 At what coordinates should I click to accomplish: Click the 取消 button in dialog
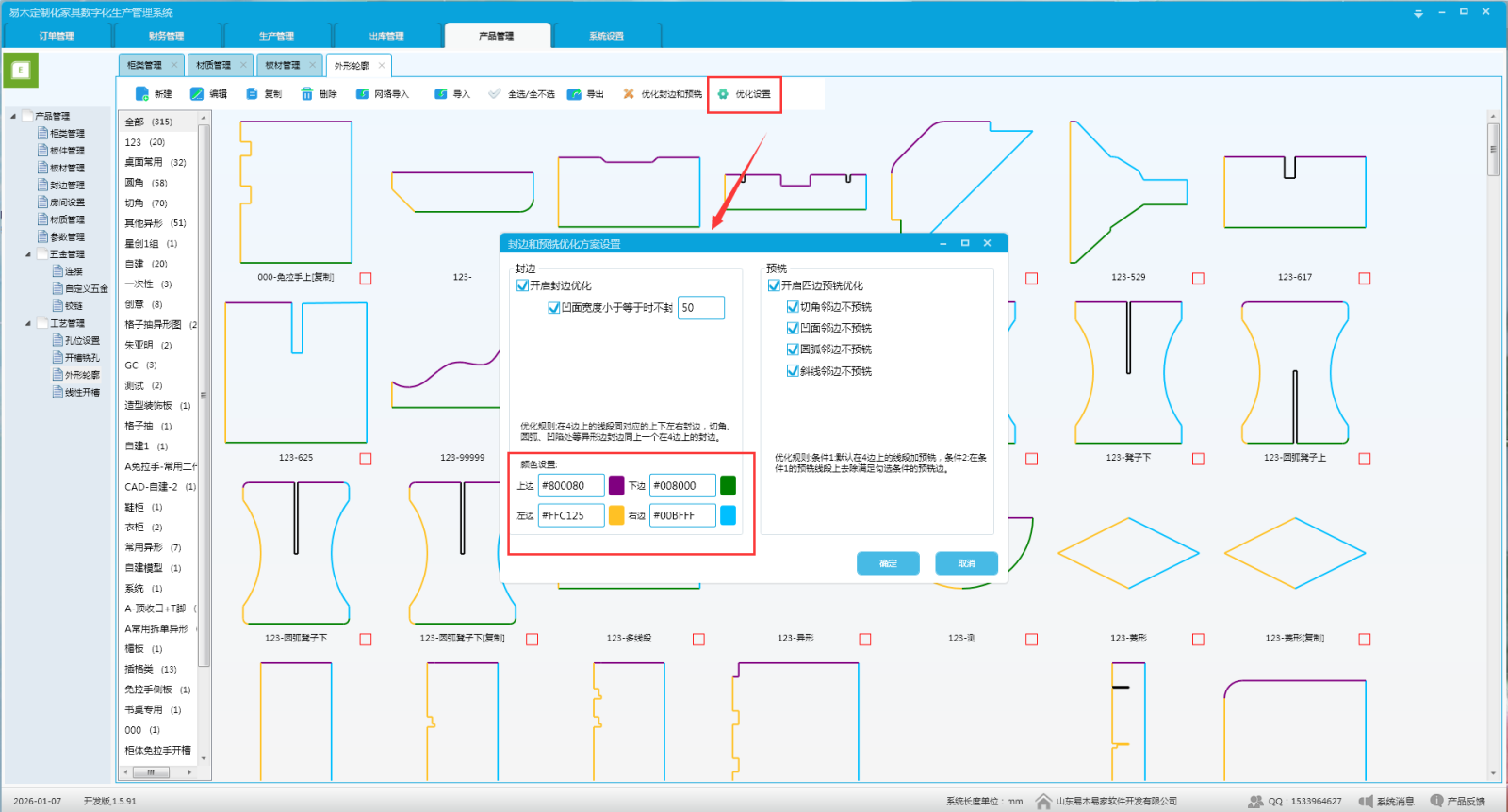click(966, 563)
